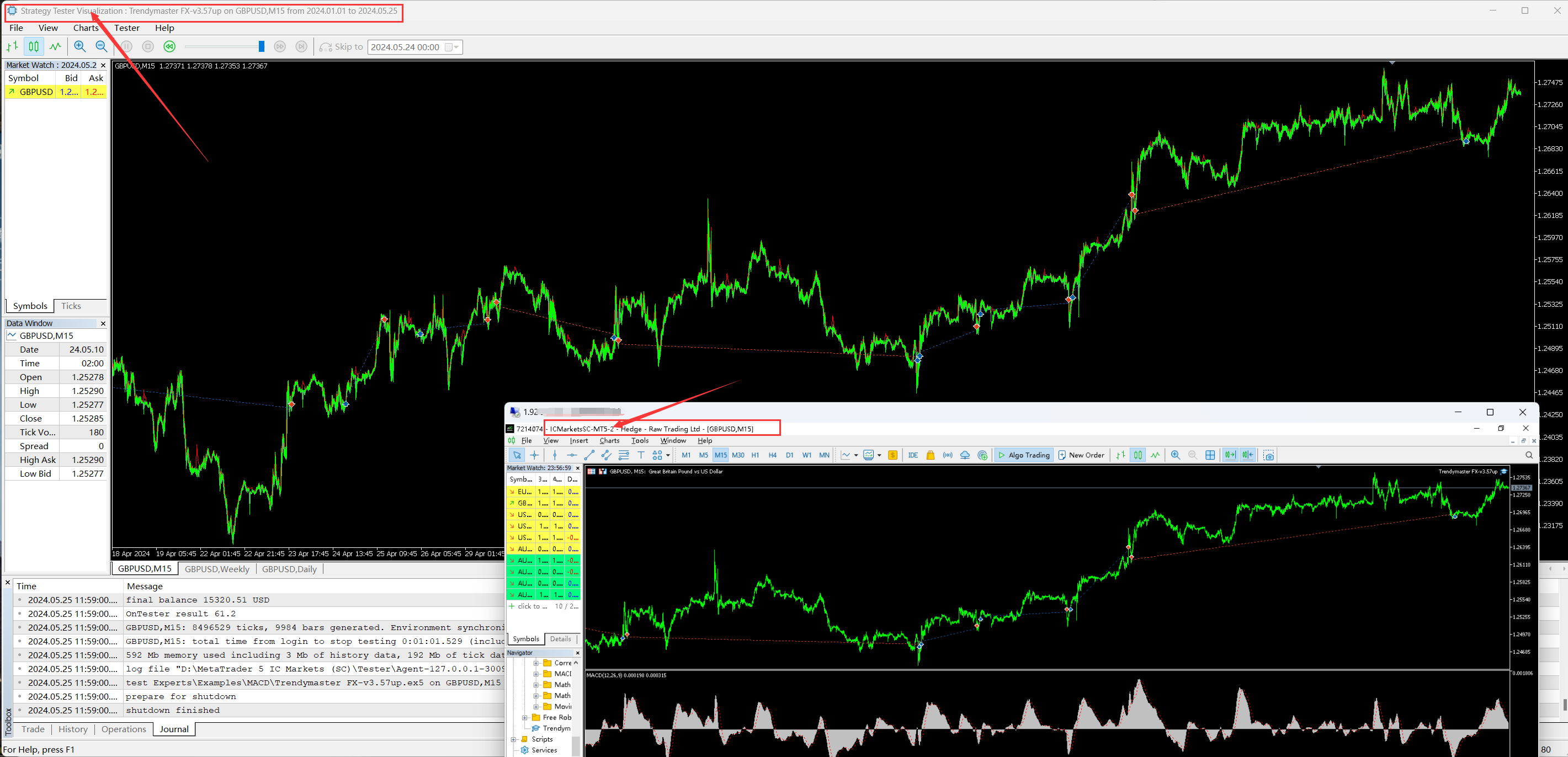The width and height of the screenshot is (1568, 757).
Task: Take a chart screenshot with camera icon
Action: pos(1268,455)
